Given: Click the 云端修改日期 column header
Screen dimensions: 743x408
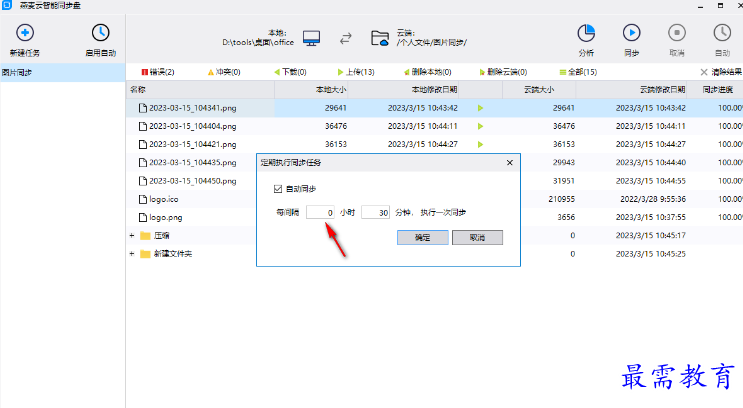Looking at the screenshot, I should [x=632, y=90].
